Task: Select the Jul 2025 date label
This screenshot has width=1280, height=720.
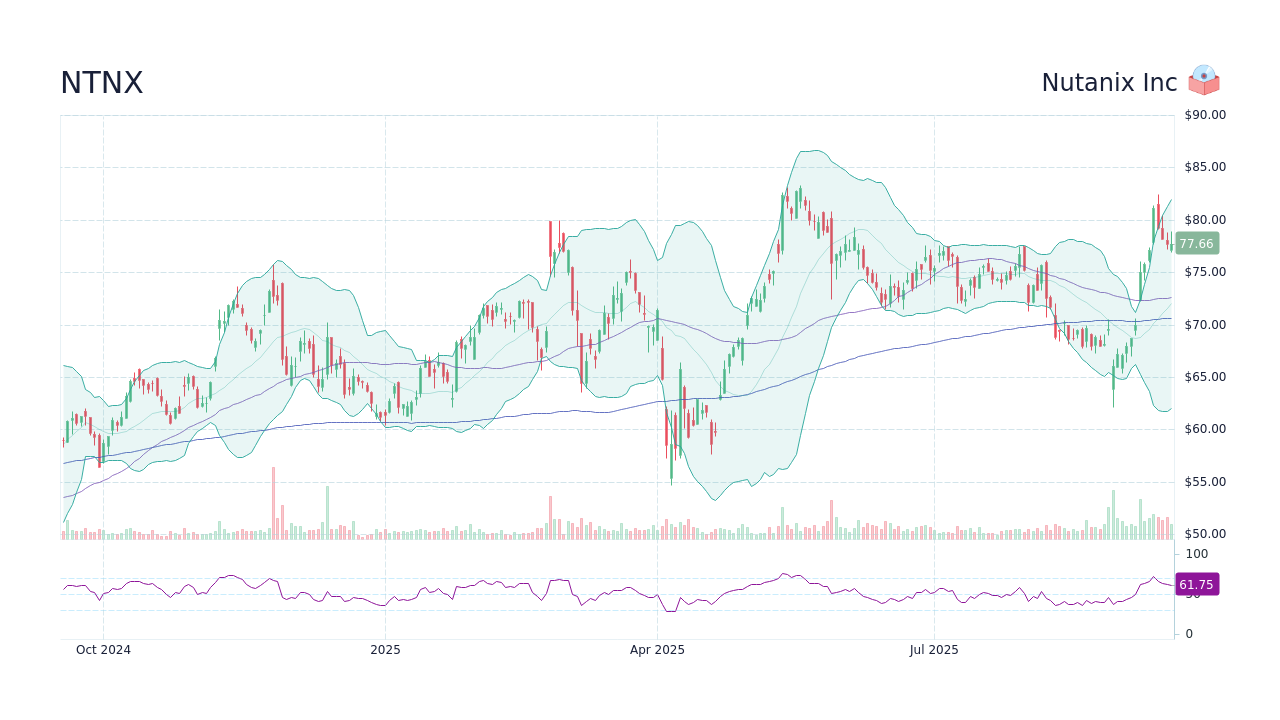Action: pos(934,650)
